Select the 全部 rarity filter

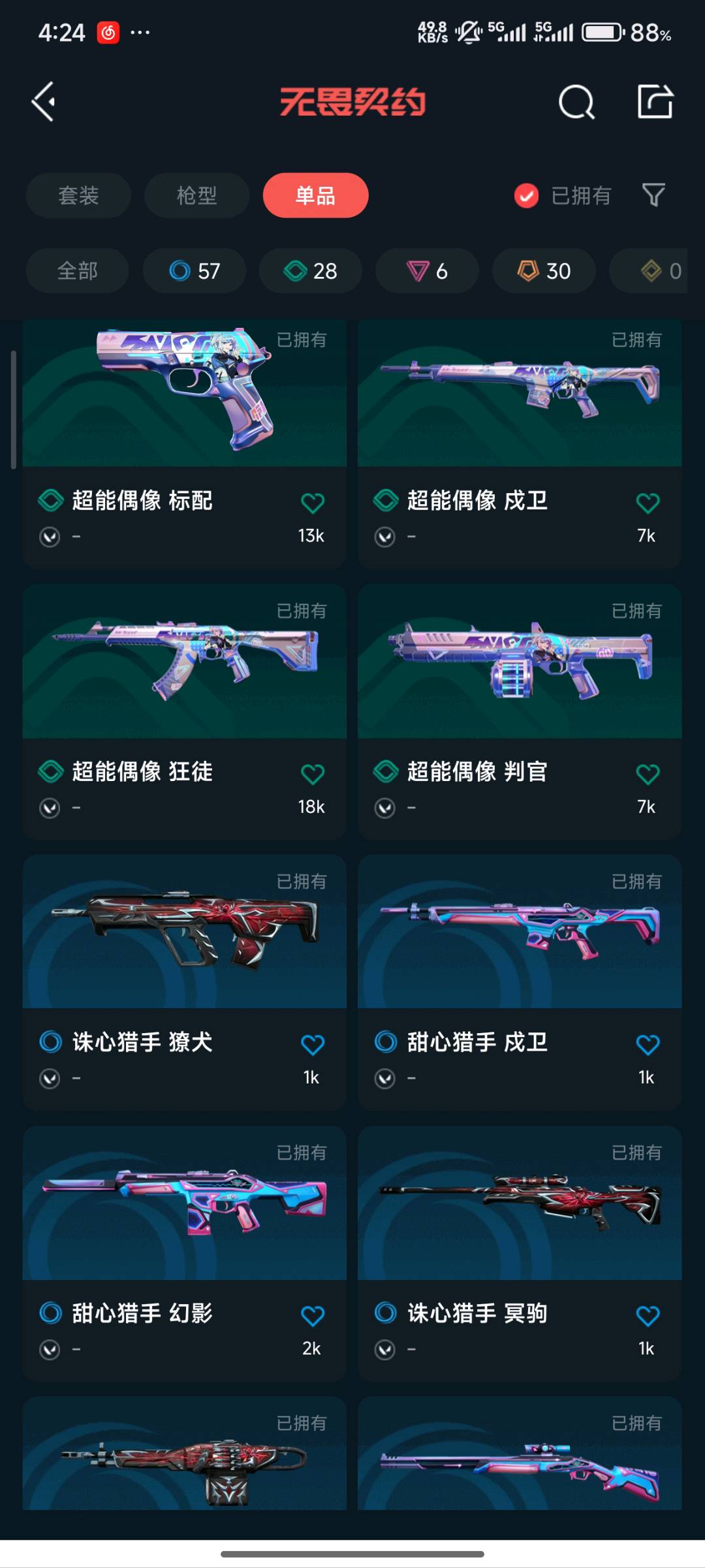point(77,270)
